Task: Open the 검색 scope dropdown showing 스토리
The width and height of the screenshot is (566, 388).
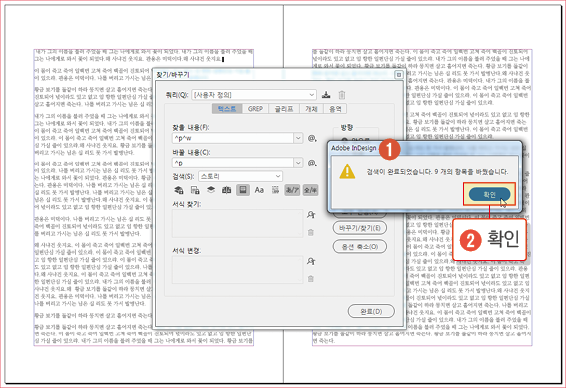Action: coord(240,176)
